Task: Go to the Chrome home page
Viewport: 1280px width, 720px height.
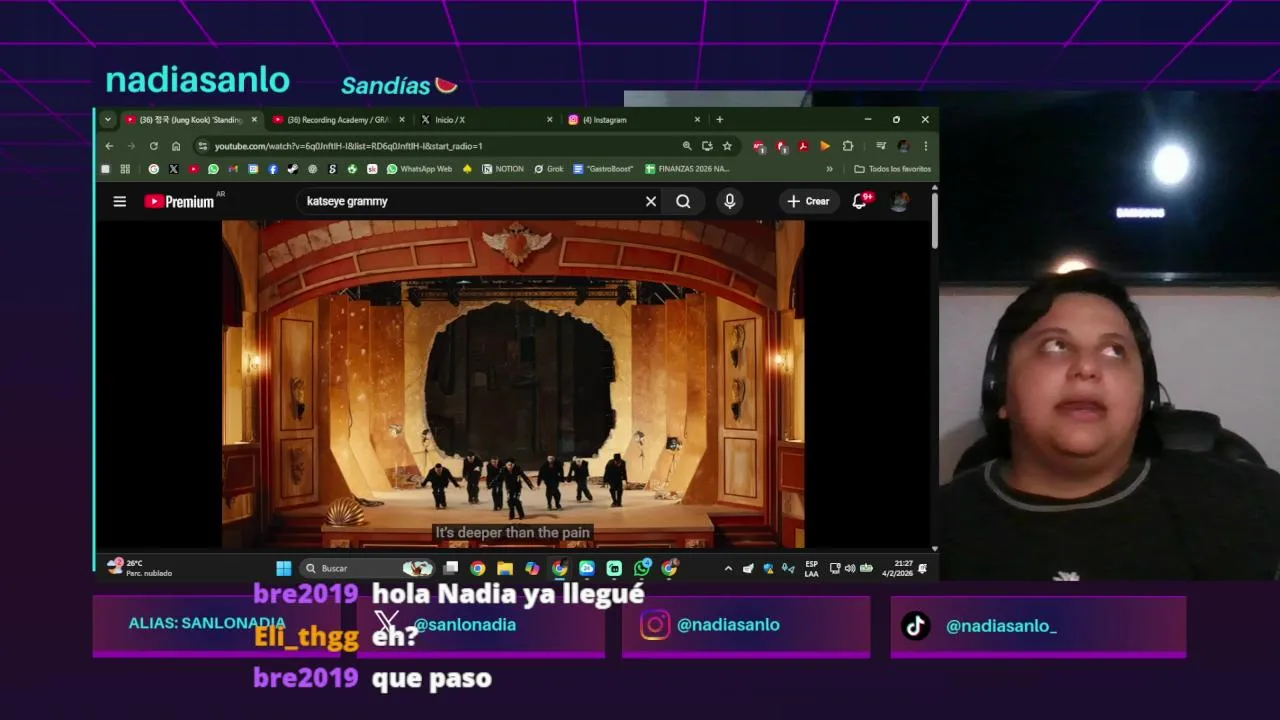Action: (176, 146)
